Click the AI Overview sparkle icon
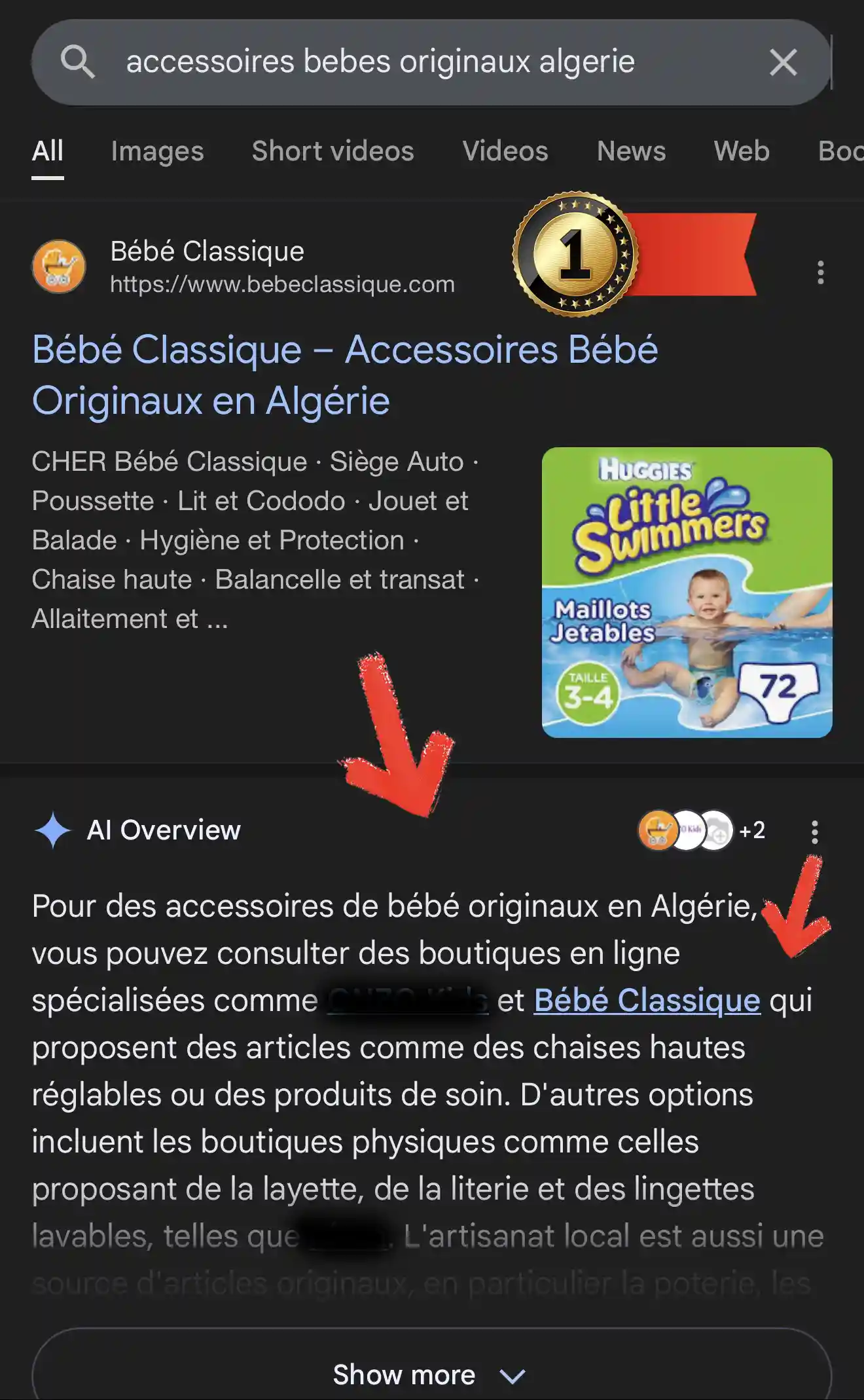This screenshot has height=1400, width=864. click(x=52, y=830)
